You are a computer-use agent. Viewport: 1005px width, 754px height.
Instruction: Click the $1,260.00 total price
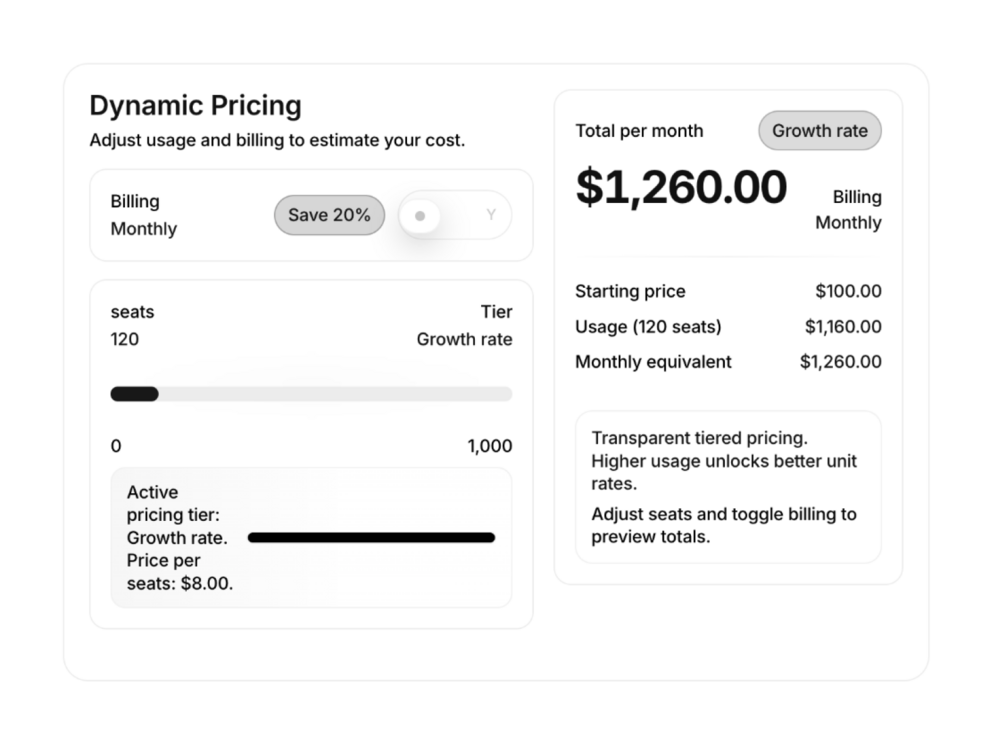click(x=681, y=187)
